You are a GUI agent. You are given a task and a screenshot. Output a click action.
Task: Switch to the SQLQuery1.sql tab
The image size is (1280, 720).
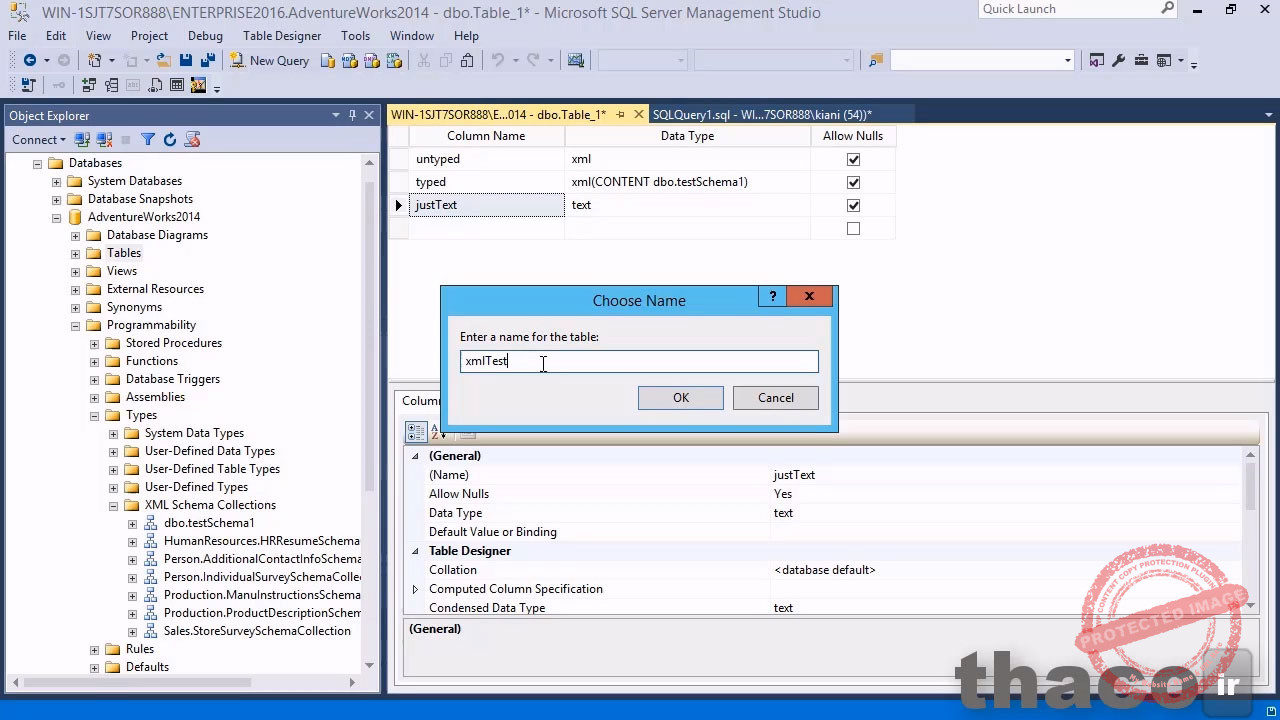click(762, 114)
